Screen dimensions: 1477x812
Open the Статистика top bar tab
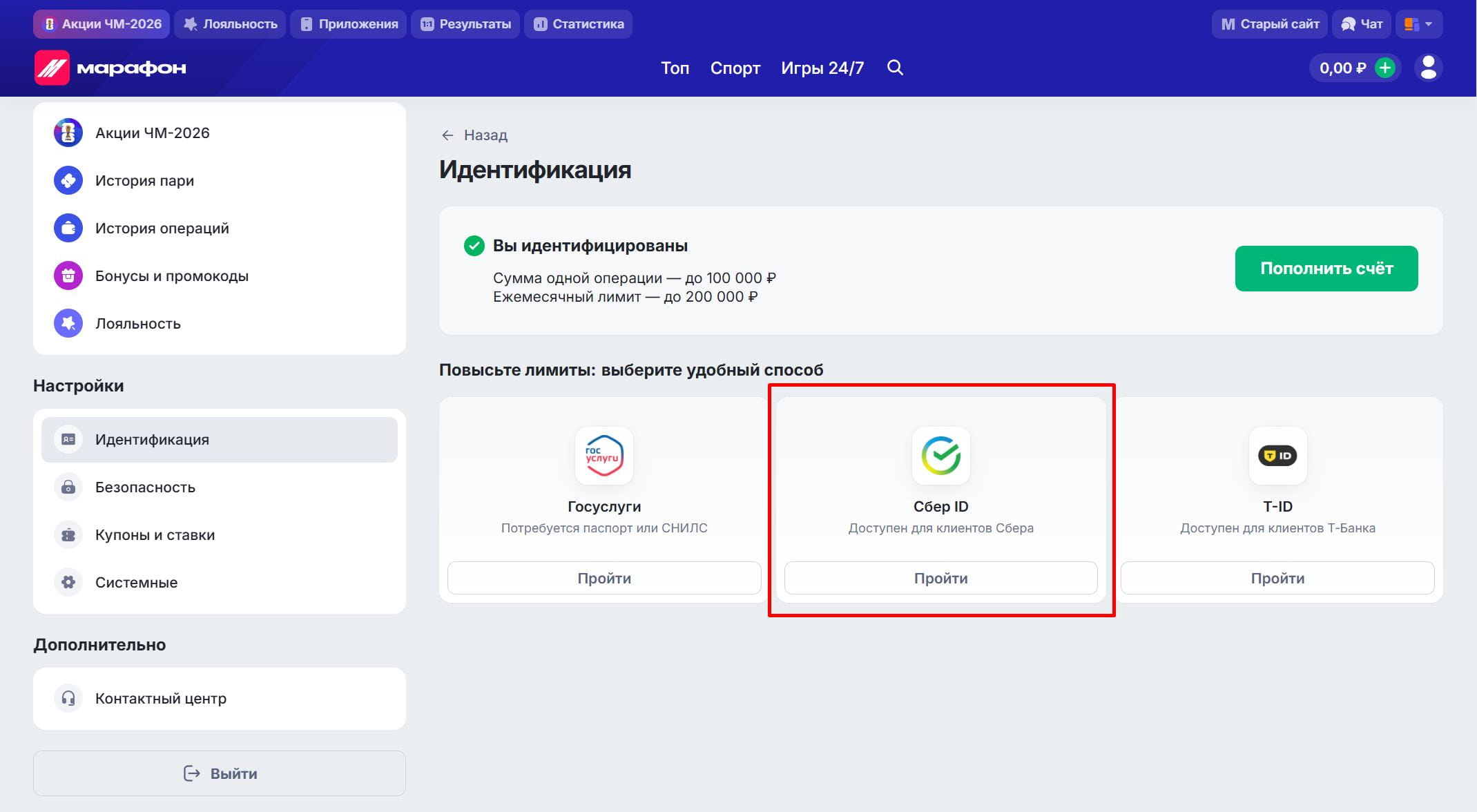point(579,24)
